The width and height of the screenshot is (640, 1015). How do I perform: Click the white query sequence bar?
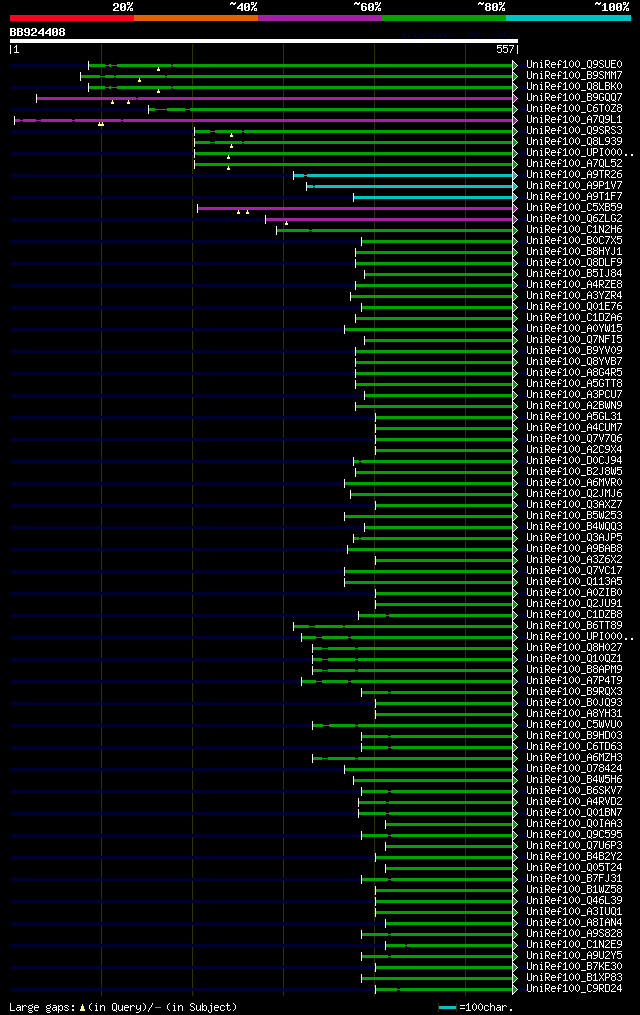(263, 41)
